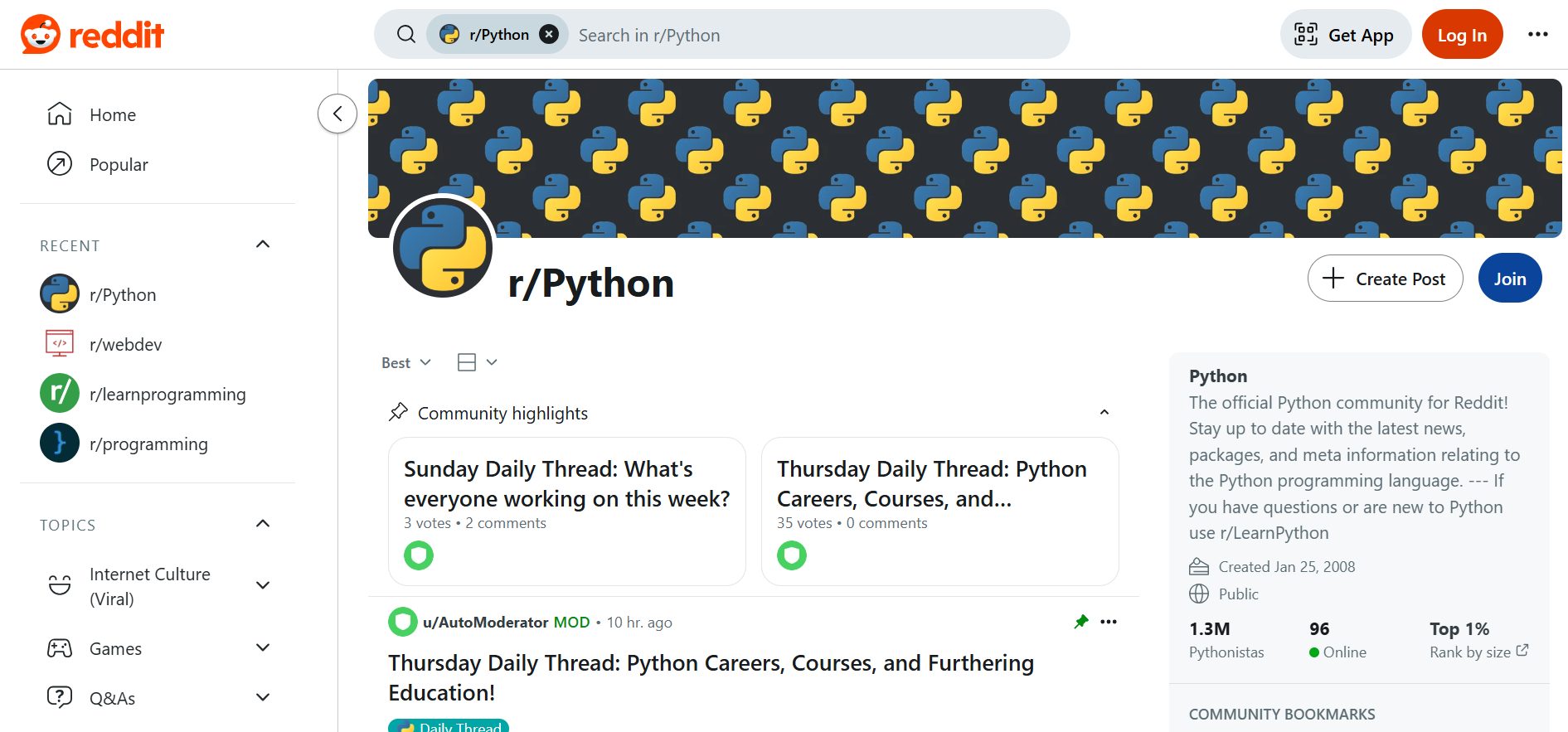Open Popular in sidebar
This screenshot has height=732, width=1568.
click(158, 164)
